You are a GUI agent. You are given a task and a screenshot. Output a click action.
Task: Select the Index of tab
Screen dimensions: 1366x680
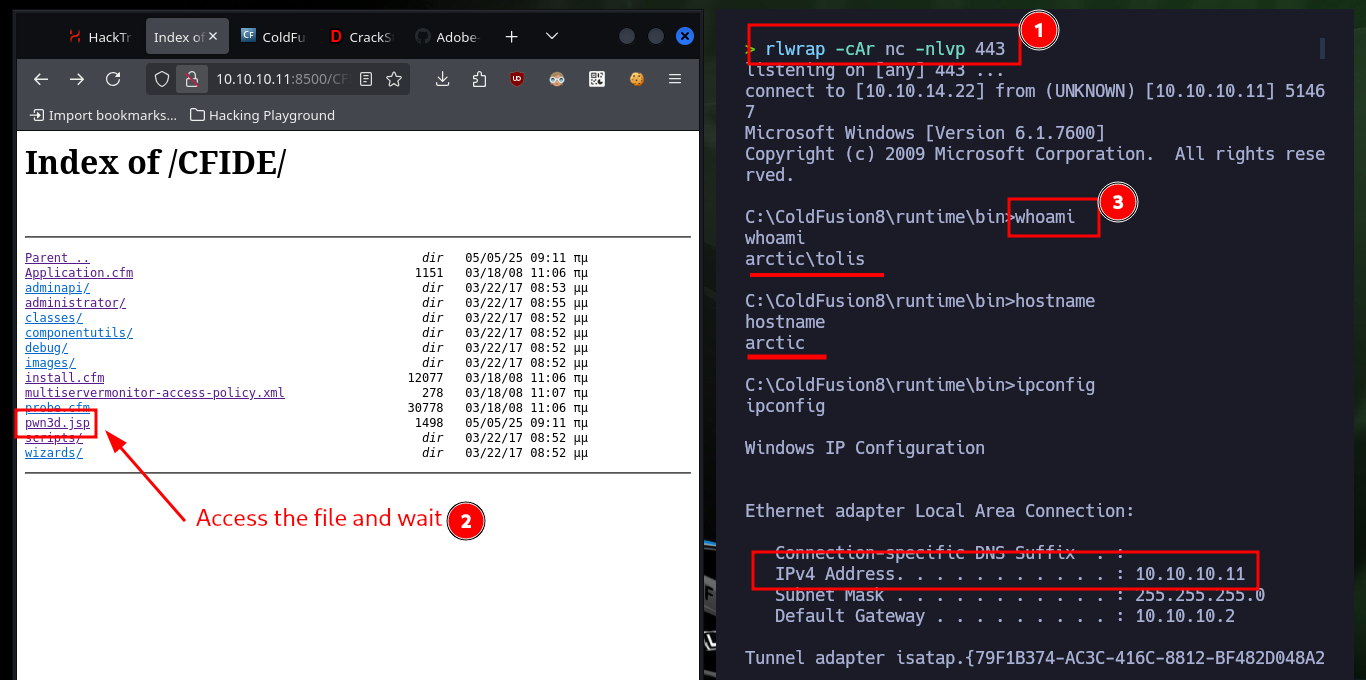[179, 37]
